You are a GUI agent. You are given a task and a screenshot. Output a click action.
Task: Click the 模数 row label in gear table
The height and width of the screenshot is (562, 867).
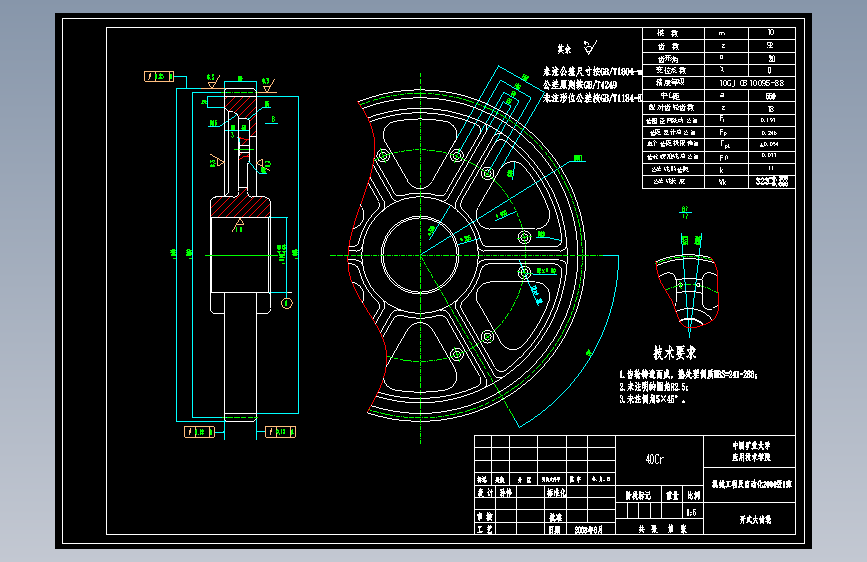pos(668,33)
